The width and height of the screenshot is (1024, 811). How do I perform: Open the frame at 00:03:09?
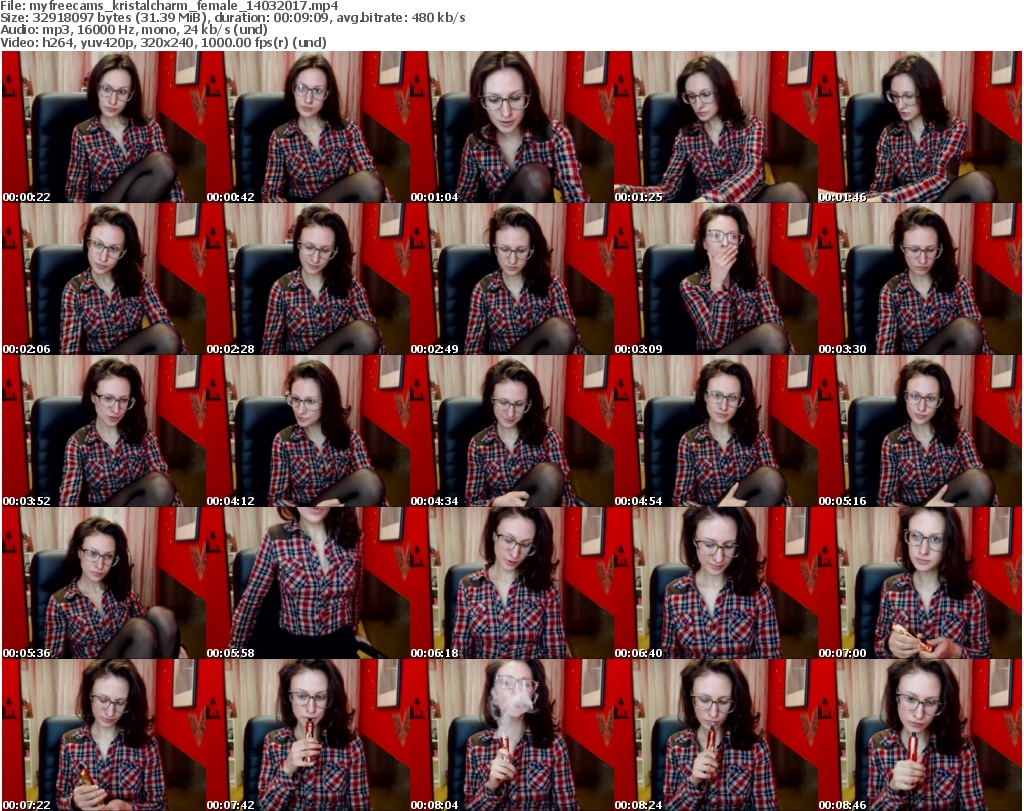716,279
